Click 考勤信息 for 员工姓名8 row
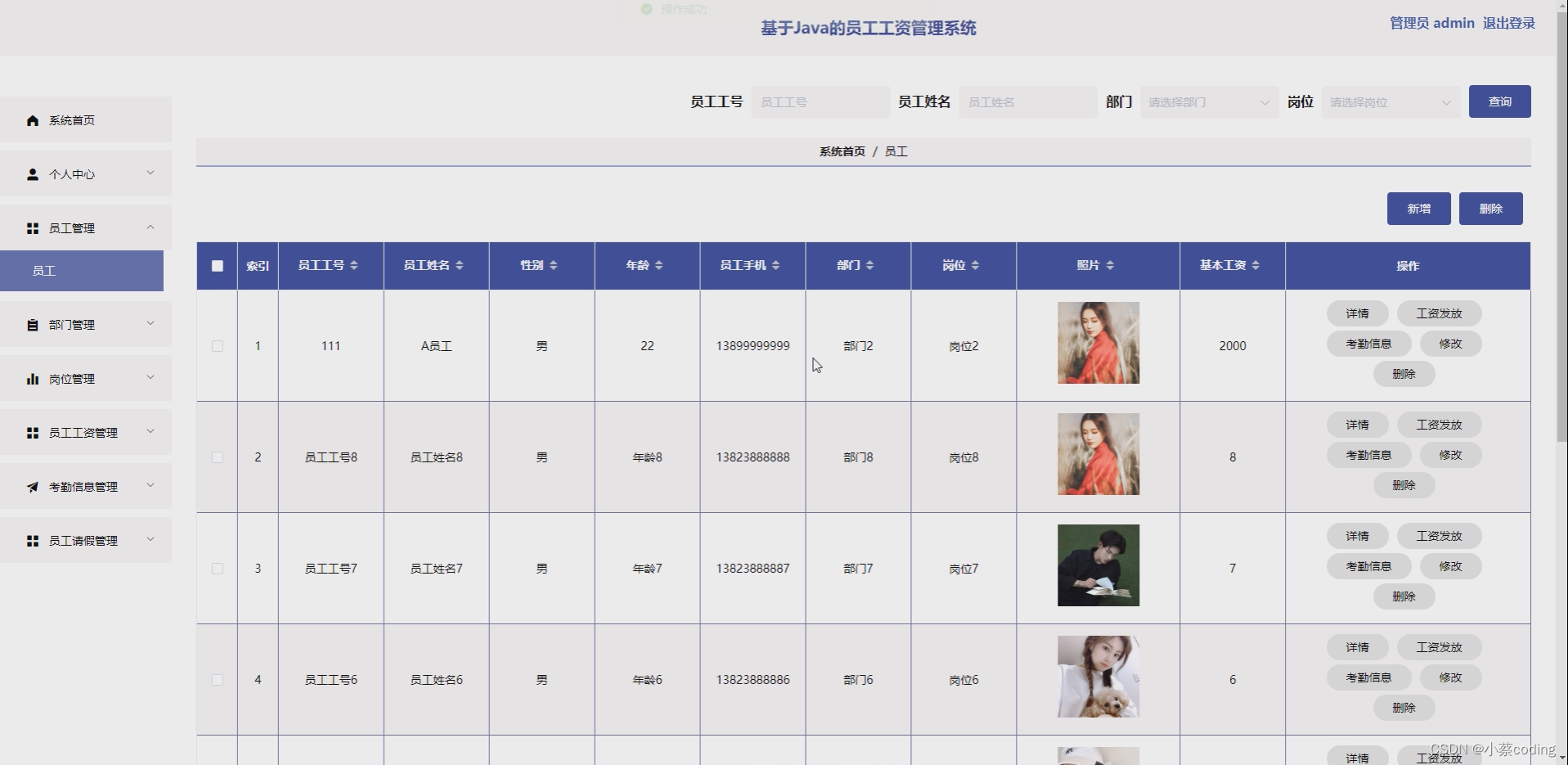Viewport: 1568px width, 765px height. click(x=1369, y=455)
